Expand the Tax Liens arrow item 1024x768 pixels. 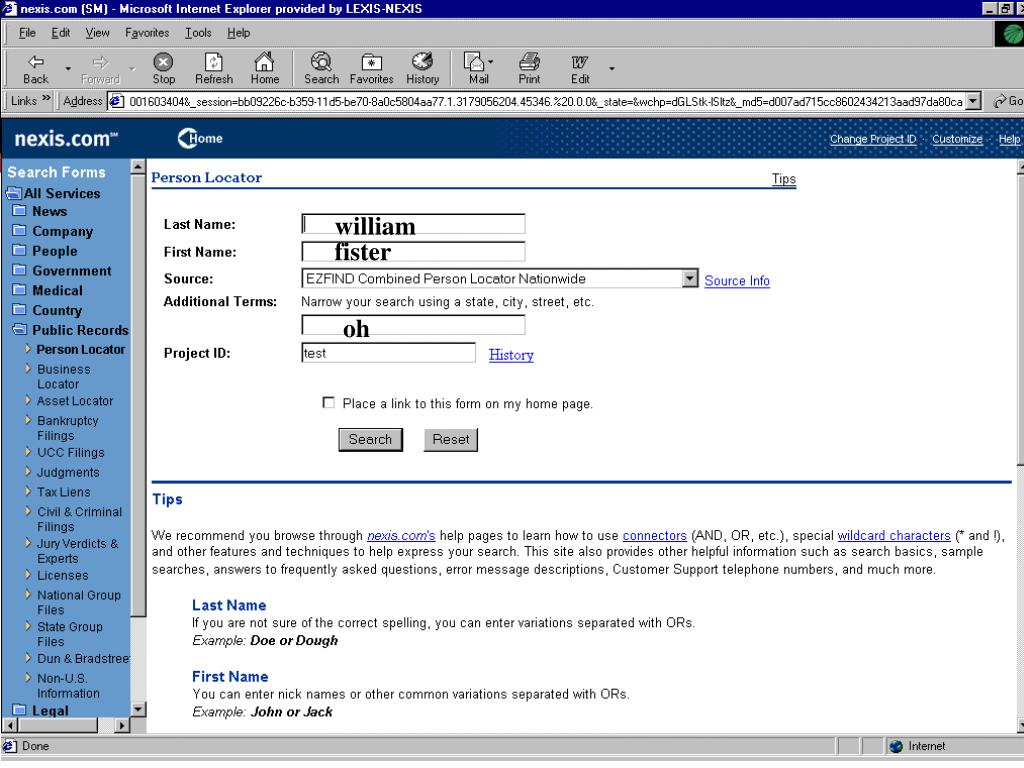click(x=28, y=491)
